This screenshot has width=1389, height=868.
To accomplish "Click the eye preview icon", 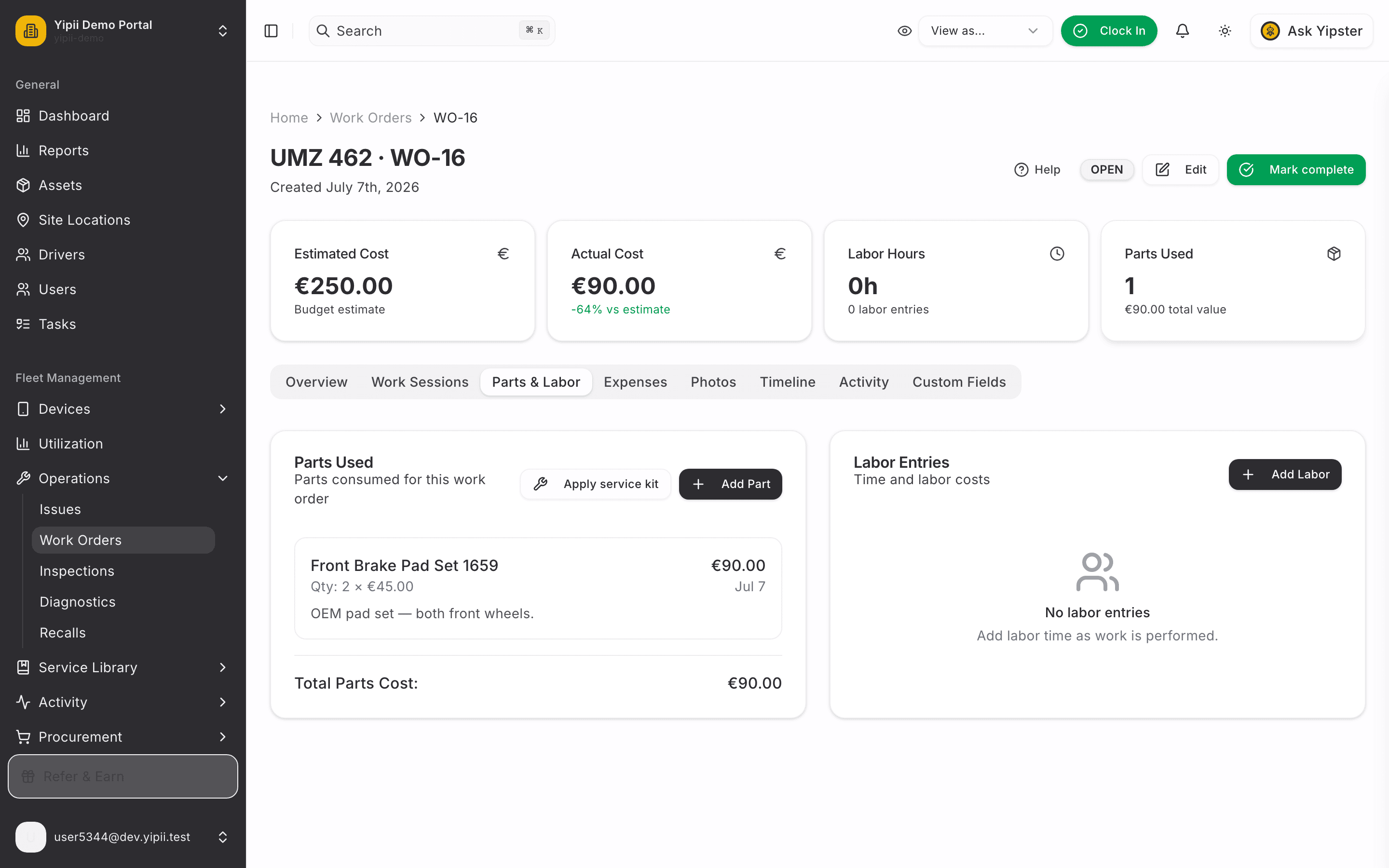I will 905,31.
